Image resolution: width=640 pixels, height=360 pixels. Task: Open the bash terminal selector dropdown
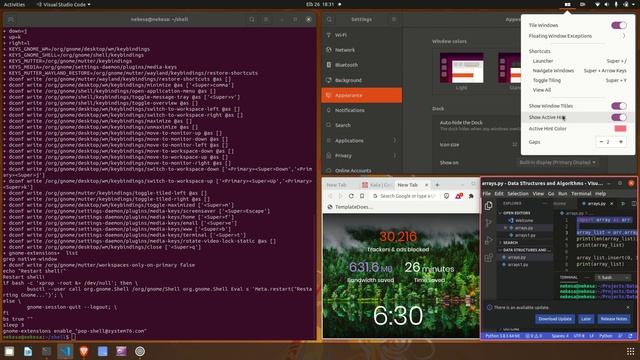613,278
